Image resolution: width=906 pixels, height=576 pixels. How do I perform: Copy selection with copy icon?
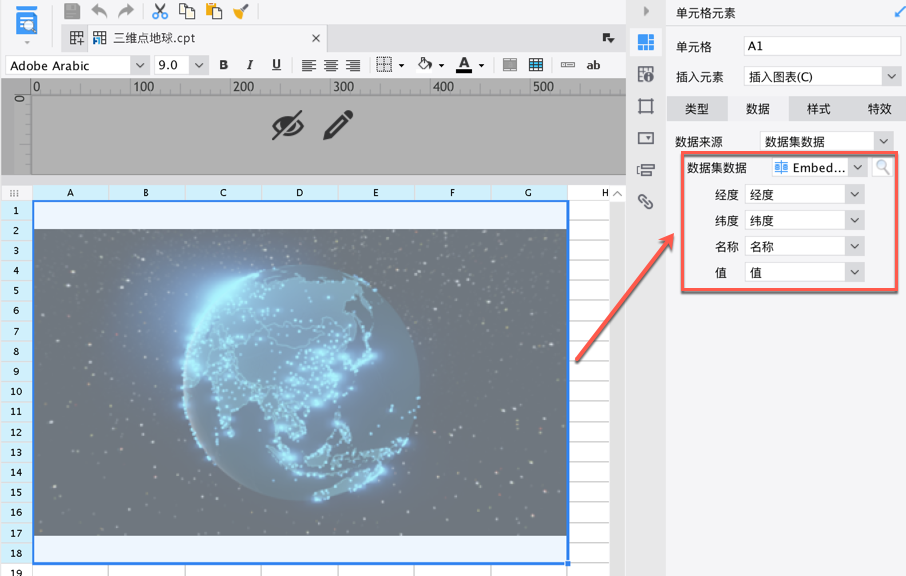(187, 11)
